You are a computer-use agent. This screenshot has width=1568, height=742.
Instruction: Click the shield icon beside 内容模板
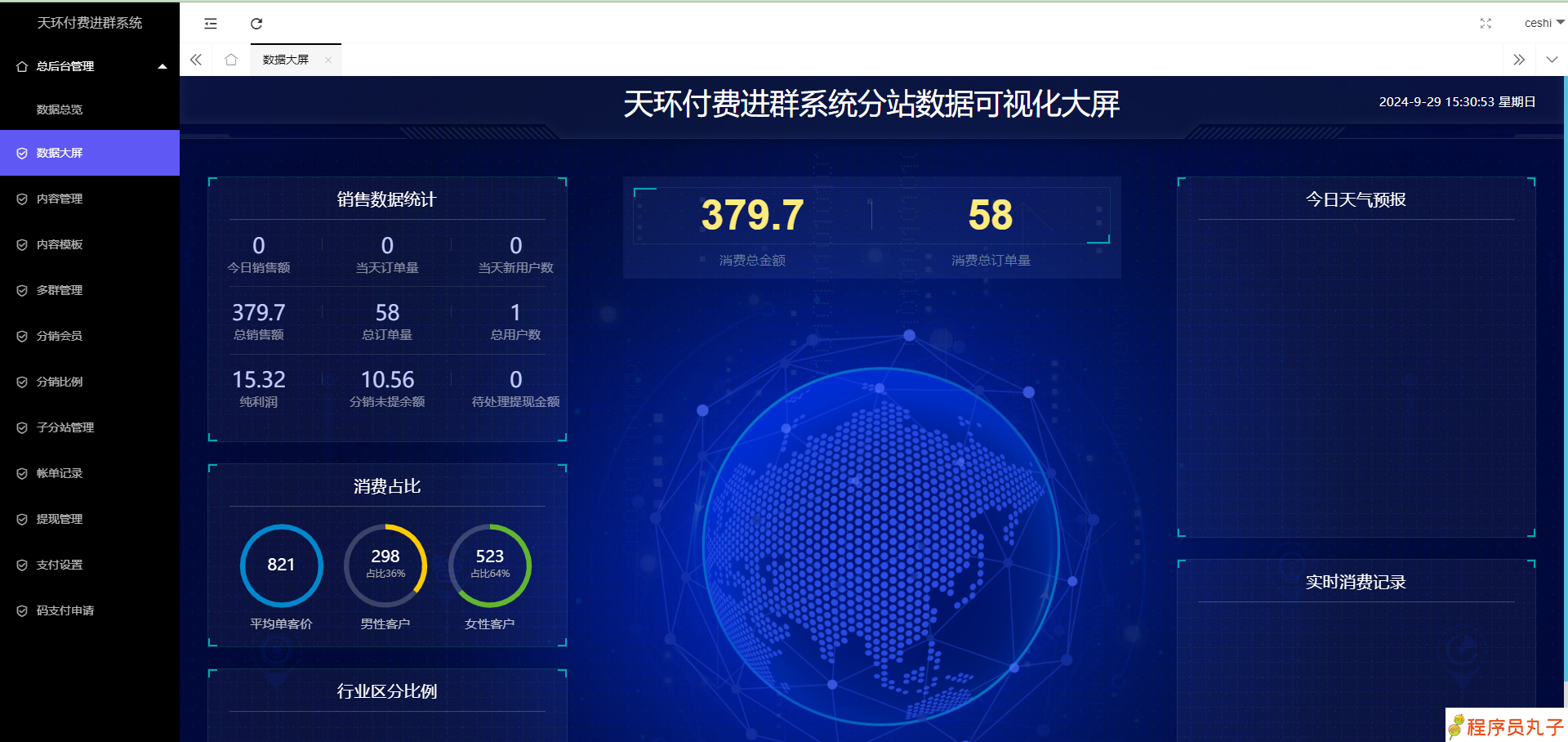22,244
